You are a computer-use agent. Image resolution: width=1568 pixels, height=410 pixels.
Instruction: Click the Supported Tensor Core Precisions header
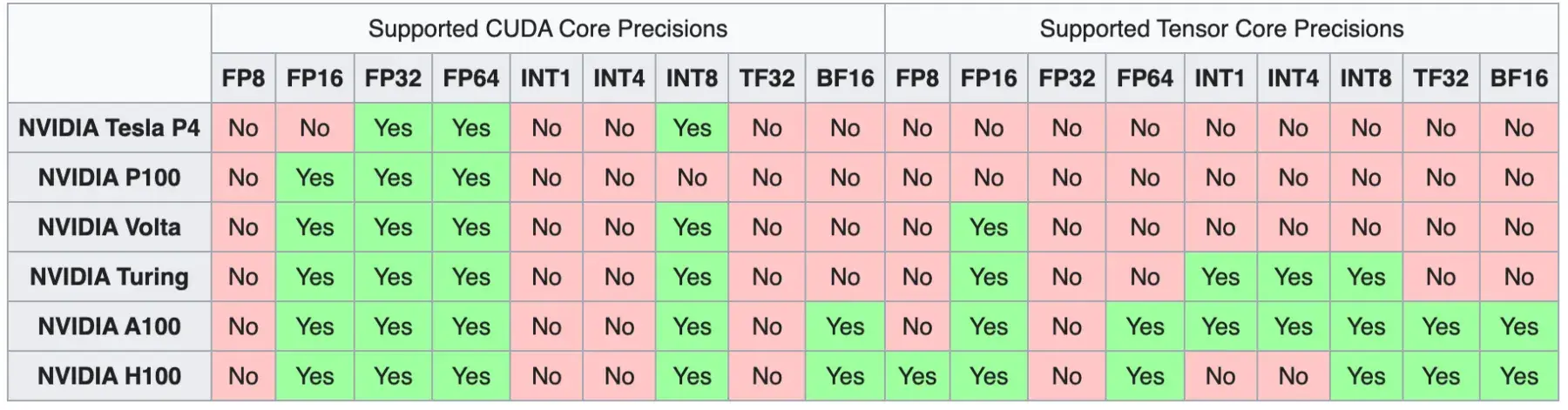1221,29
